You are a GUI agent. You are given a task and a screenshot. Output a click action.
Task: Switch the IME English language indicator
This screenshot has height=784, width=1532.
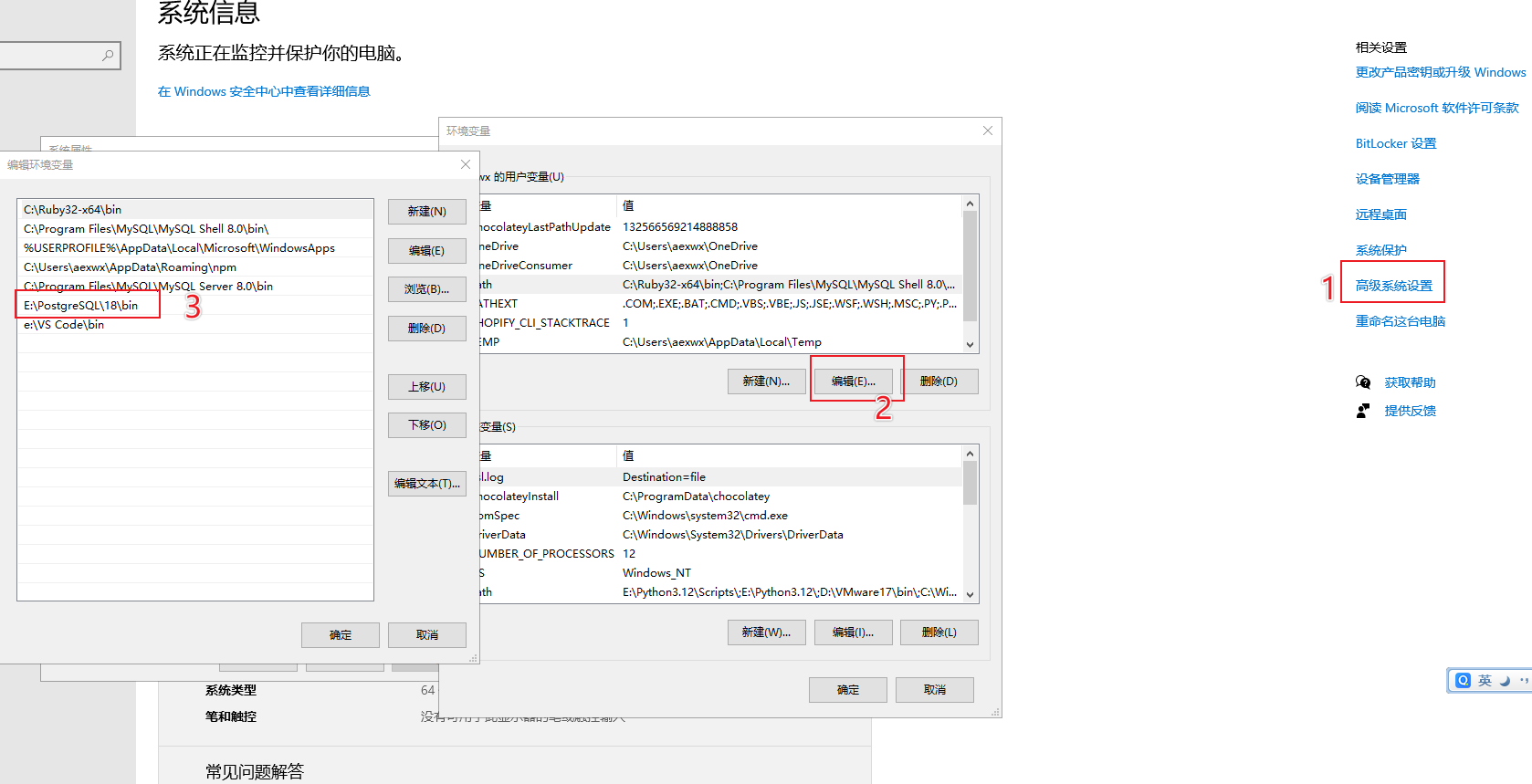click(x=1485, y=681)
